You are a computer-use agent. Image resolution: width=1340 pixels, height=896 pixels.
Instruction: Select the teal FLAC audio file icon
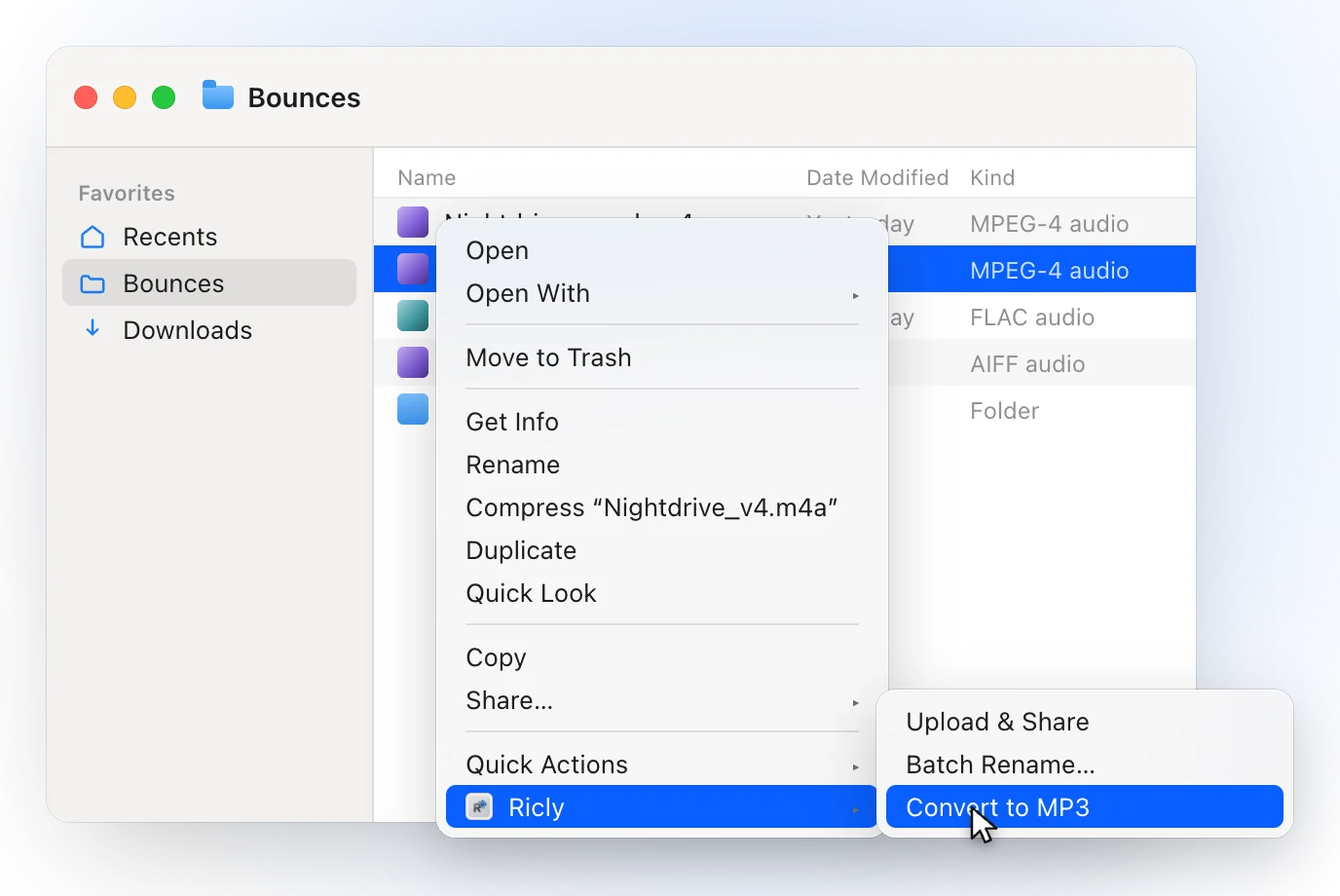click(x=413, y=316)
